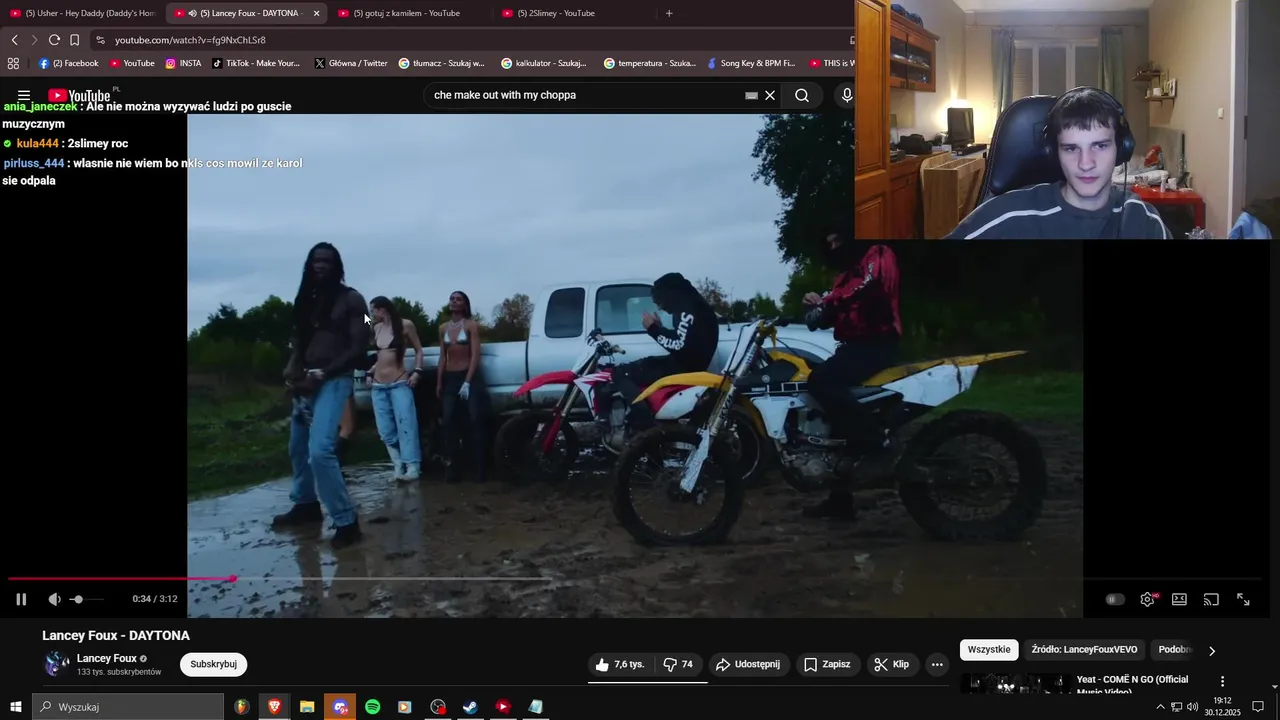Select the Podobne filter chip
This screenshot has width=1280, height=720.
1176,650
